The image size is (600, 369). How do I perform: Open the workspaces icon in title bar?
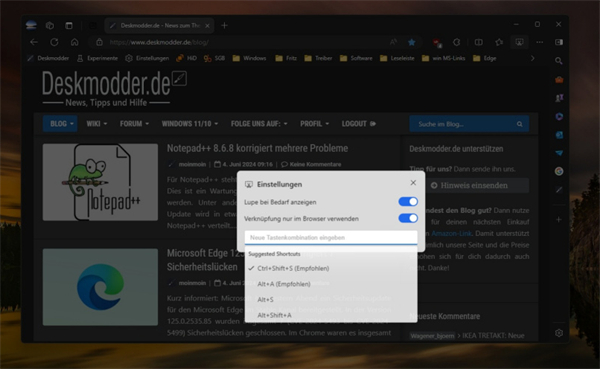click(50, 25)
